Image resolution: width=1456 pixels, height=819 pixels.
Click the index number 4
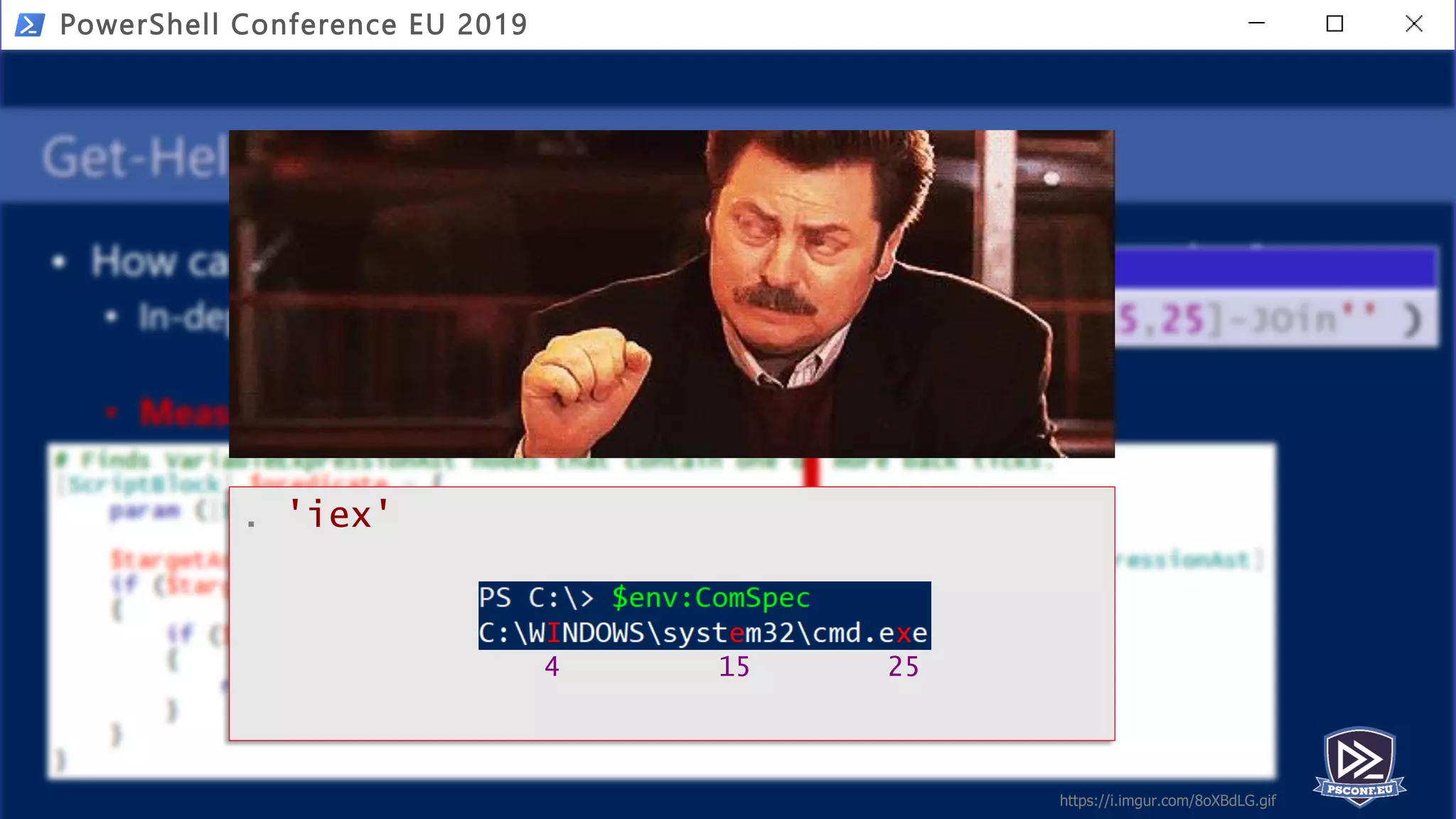pyautogui.click(x=552, y=667)
